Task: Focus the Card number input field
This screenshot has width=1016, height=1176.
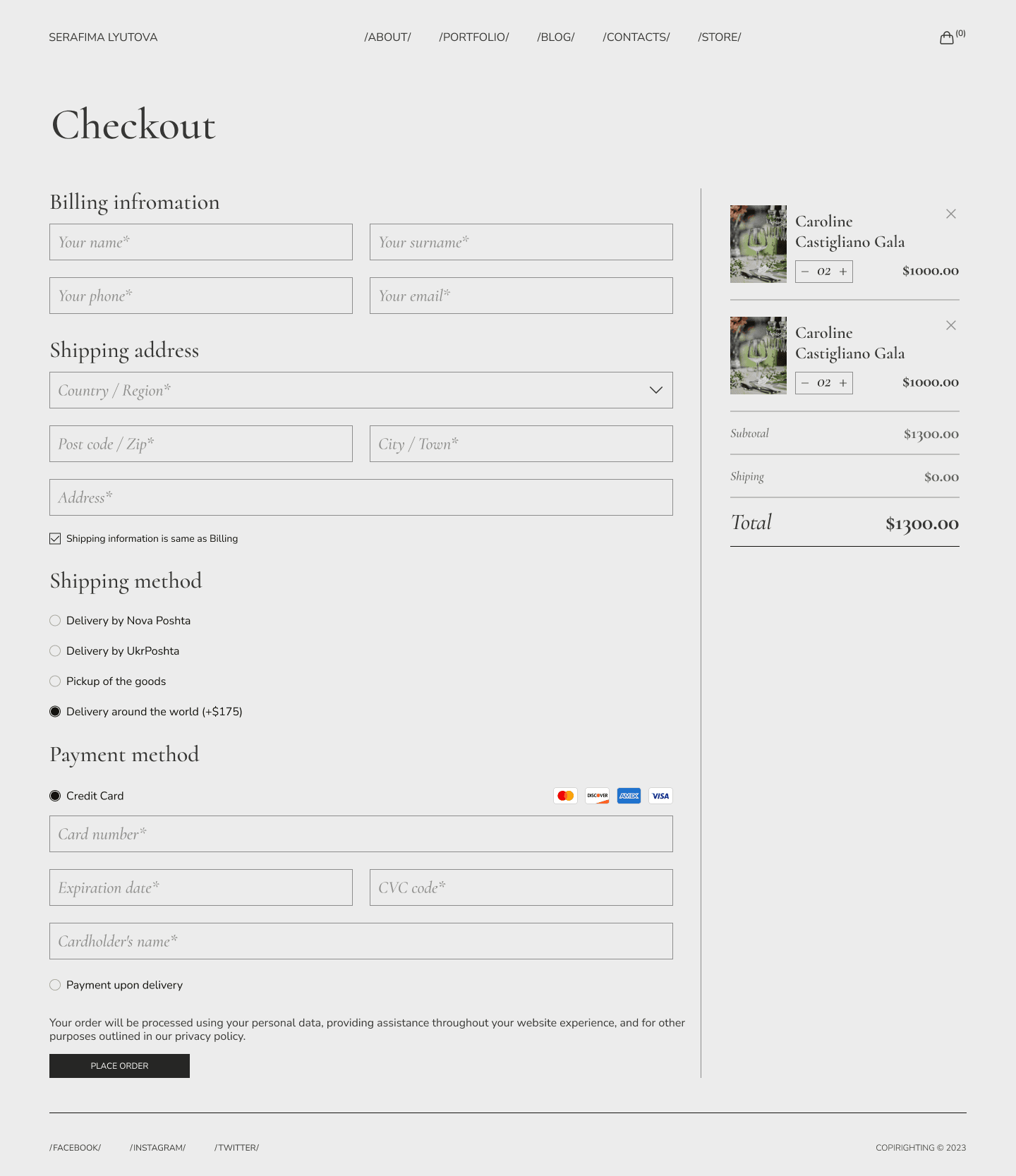Action: 361,834
